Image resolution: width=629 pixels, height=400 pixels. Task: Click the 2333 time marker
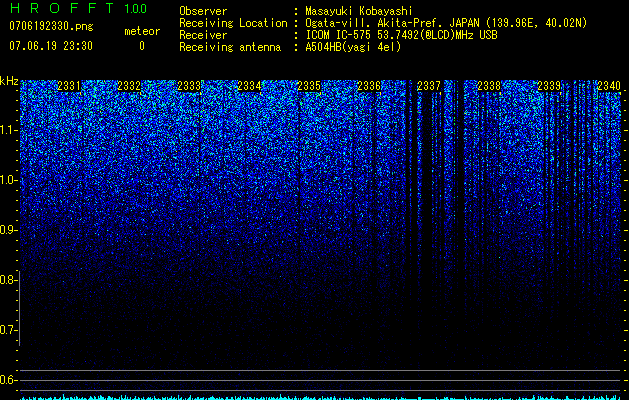click(x=189, y=86)
